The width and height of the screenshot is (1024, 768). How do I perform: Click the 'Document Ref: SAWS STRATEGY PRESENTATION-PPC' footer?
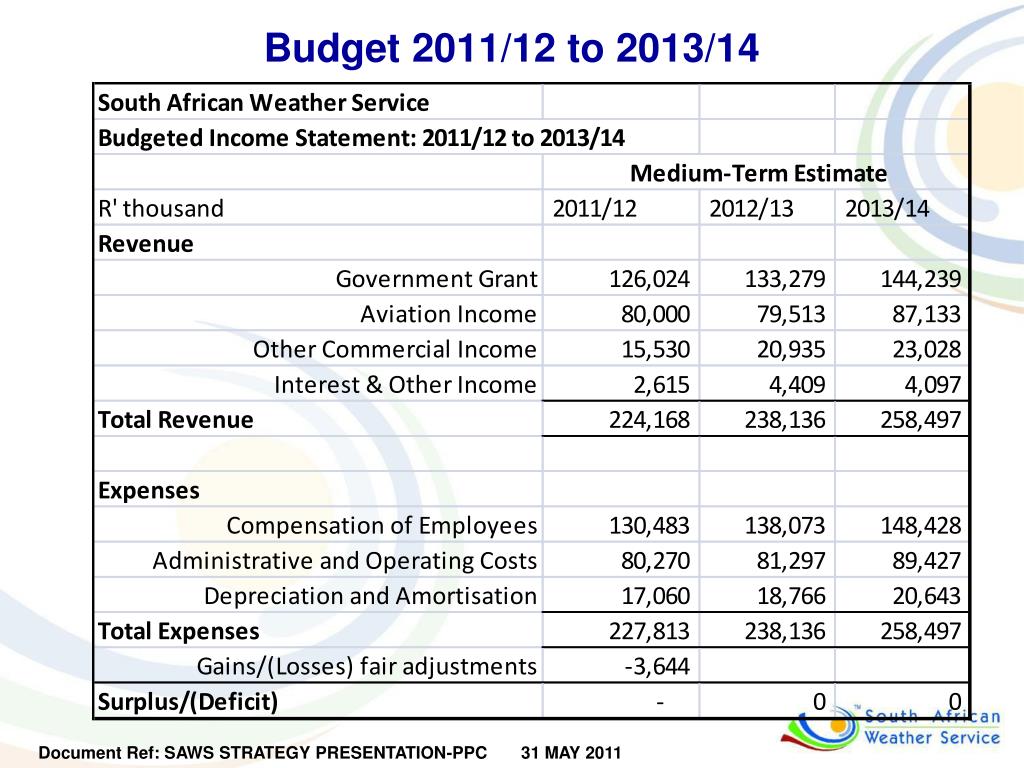tap(263, 753)
